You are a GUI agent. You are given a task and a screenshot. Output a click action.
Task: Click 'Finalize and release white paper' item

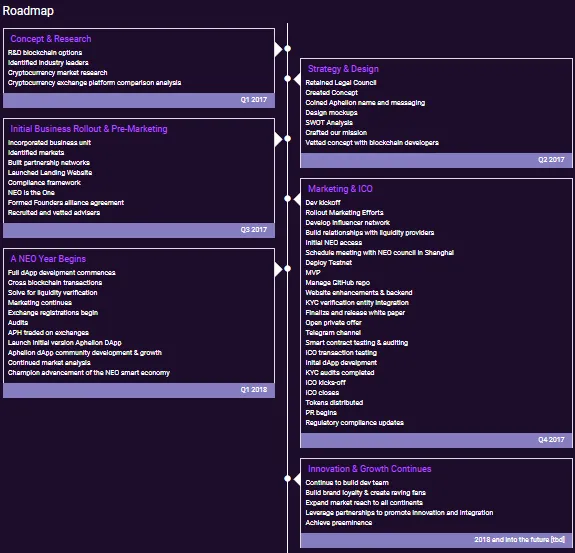355,313
